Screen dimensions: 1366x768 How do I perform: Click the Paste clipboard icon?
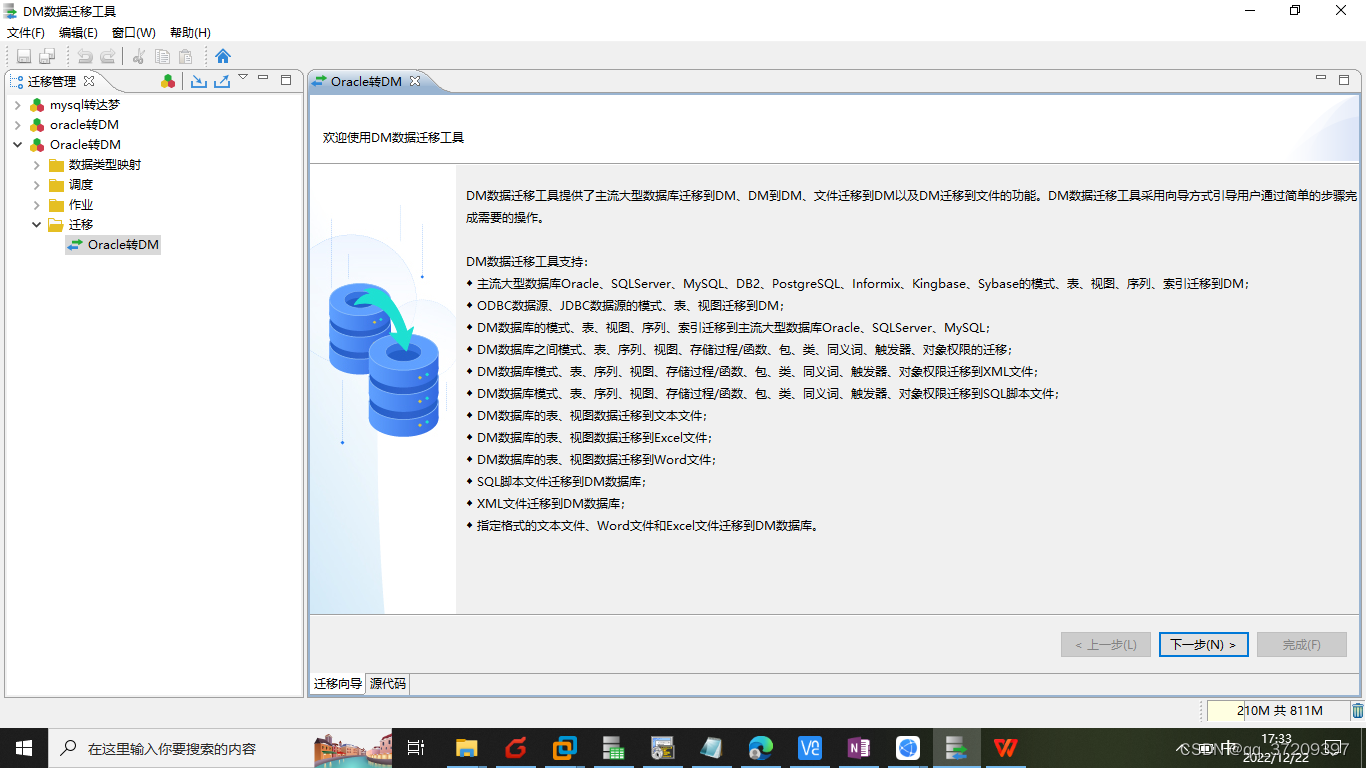185,56
